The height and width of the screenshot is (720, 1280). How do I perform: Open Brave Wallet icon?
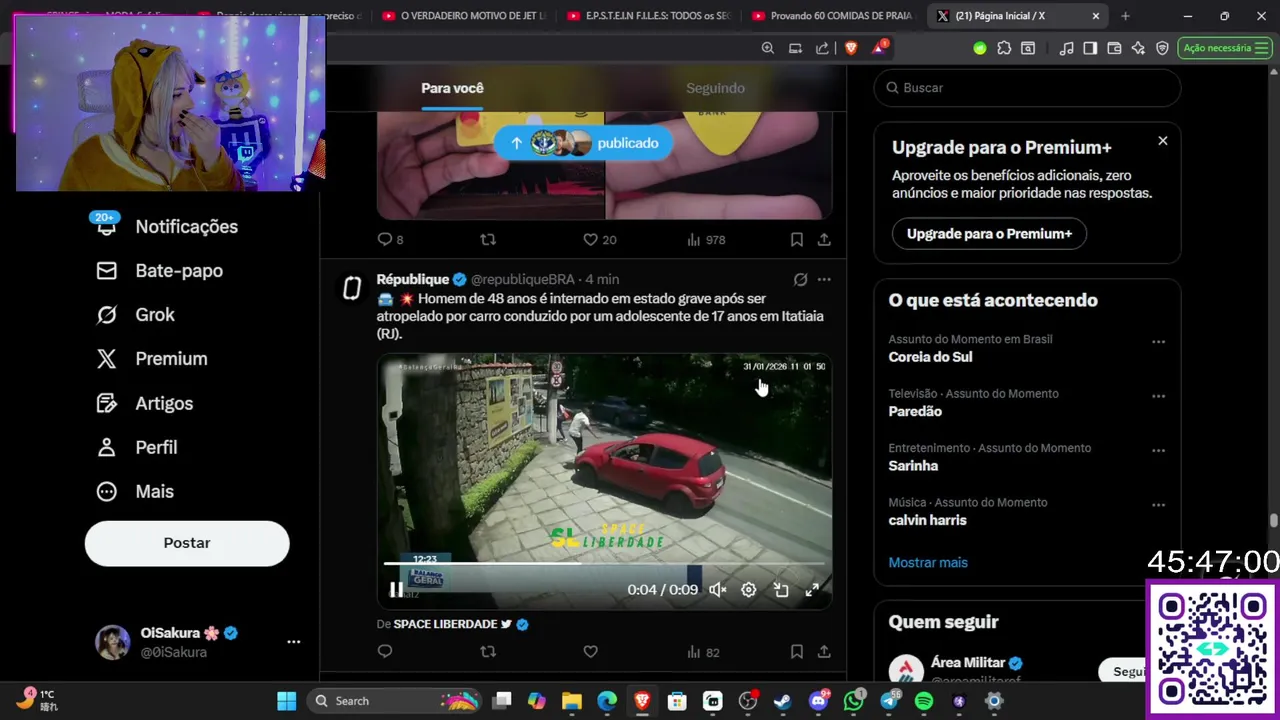click(1114, 48)
